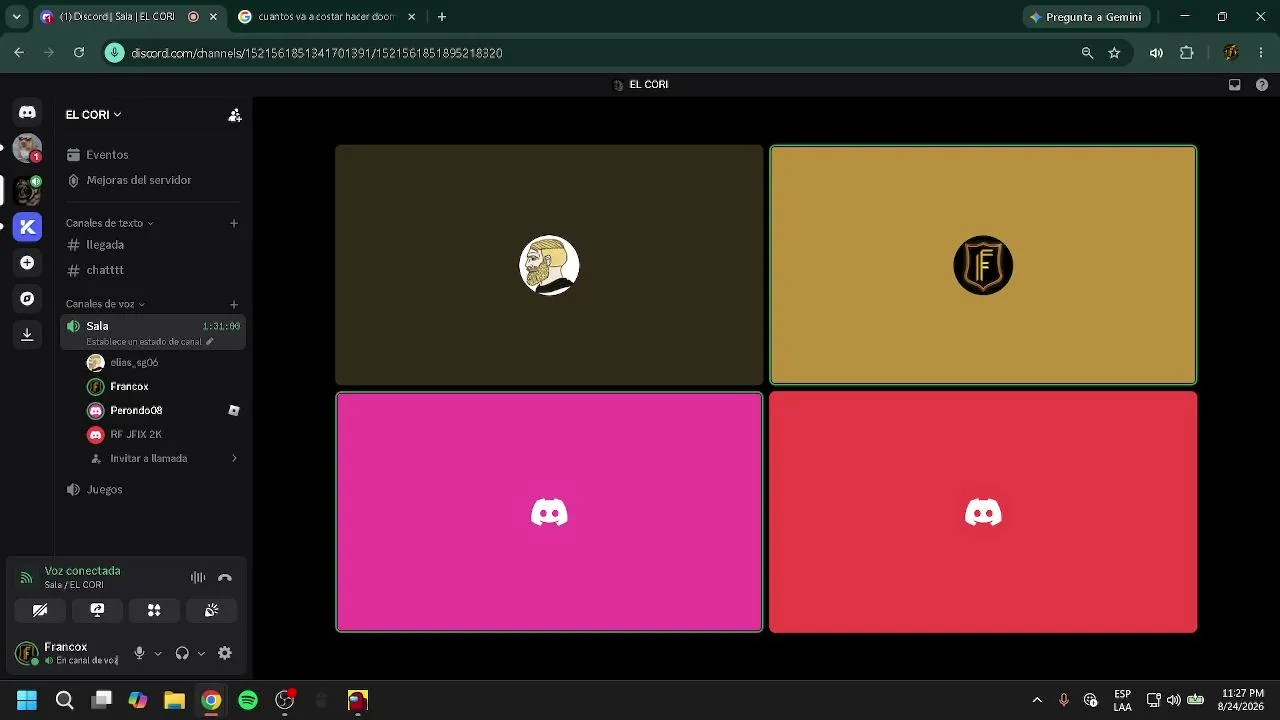The height and width of the screenshot is (720, 1280).
Task: Open Spotify from the taskbar
Action: (248, 700)
